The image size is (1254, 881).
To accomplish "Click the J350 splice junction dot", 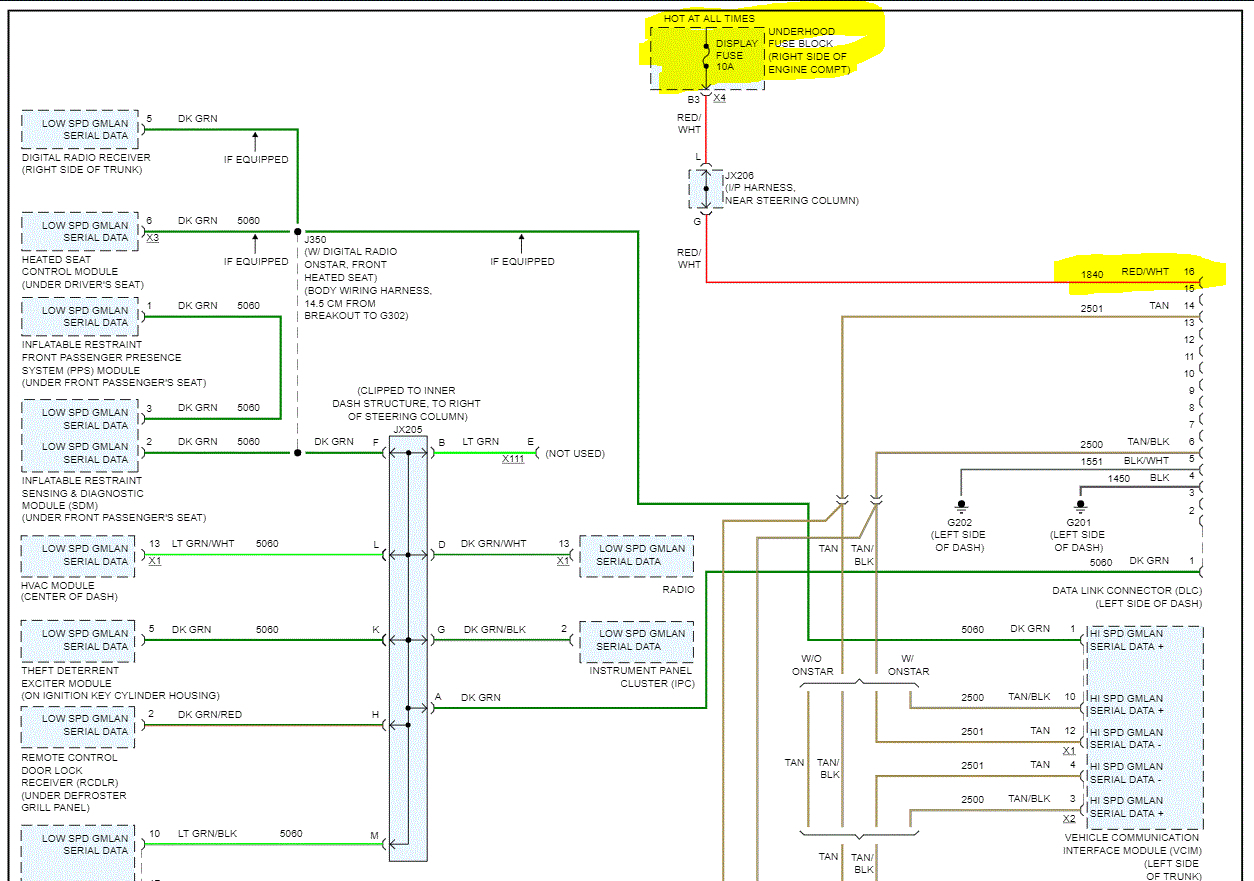I will 297,231.
